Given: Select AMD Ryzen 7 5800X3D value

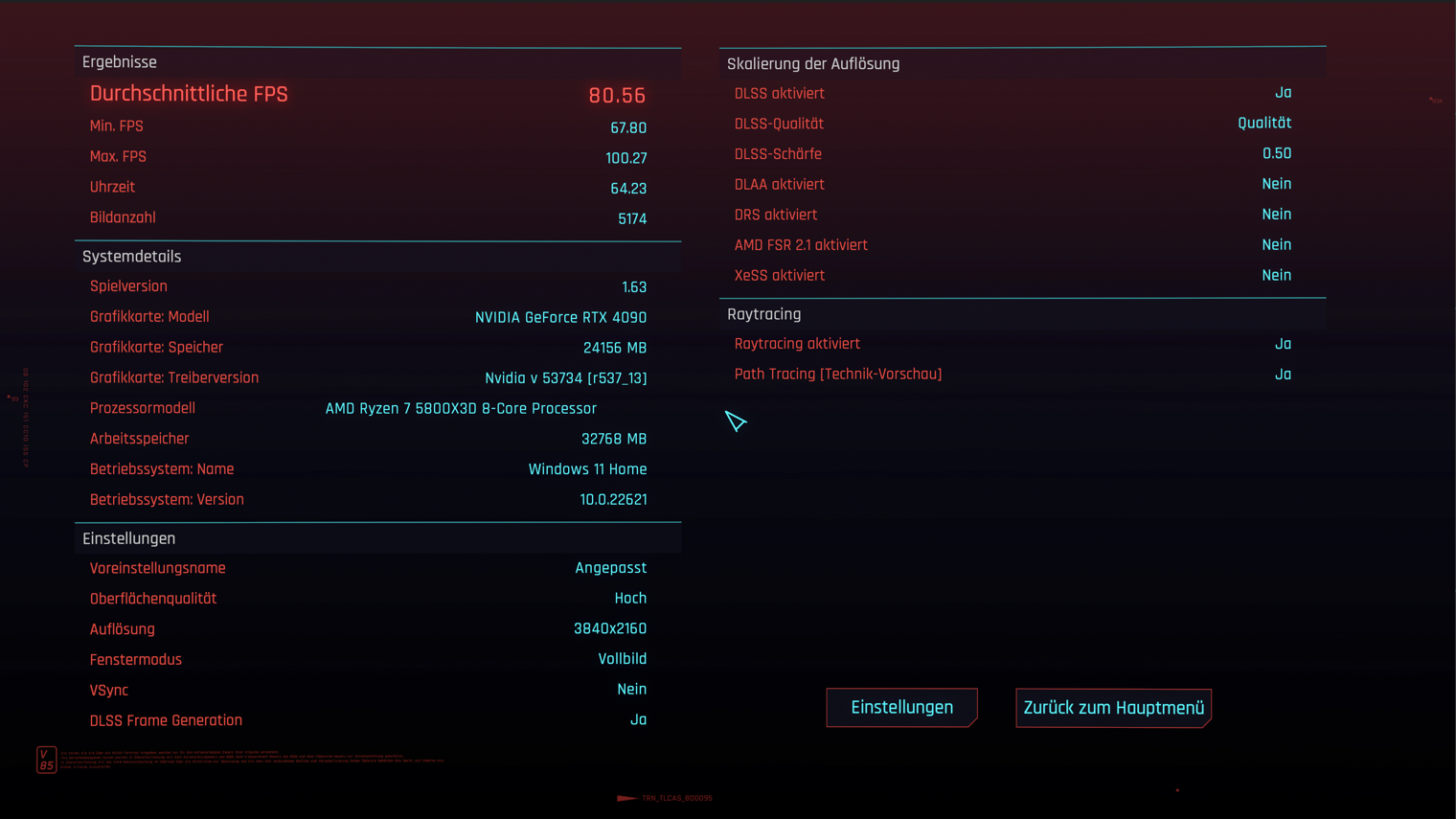Looking at the screenshot, I should click(461, 409).
